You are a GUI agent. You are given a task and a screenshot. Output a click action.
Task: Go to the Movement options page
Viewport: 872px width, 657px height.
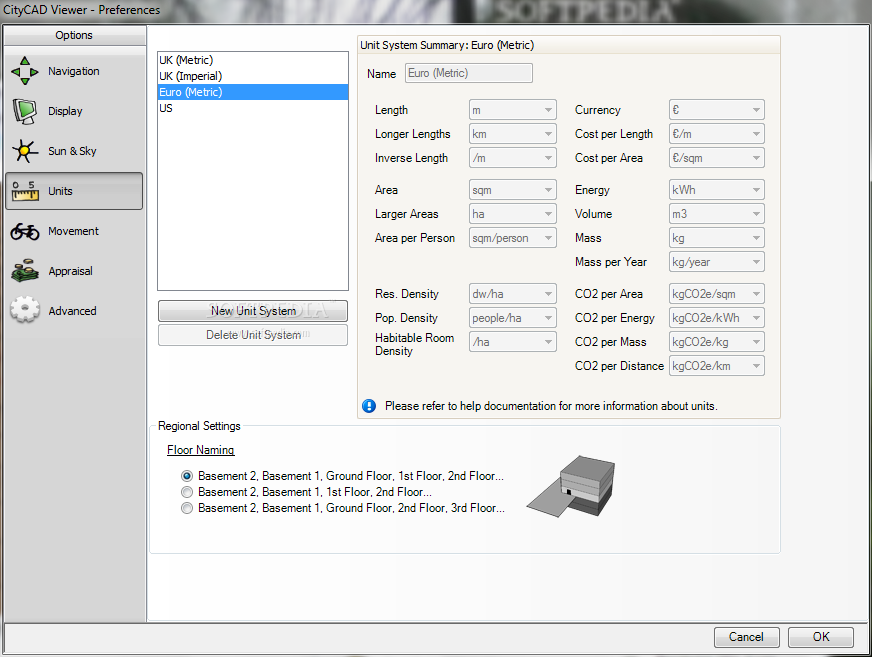click(73, 231)
